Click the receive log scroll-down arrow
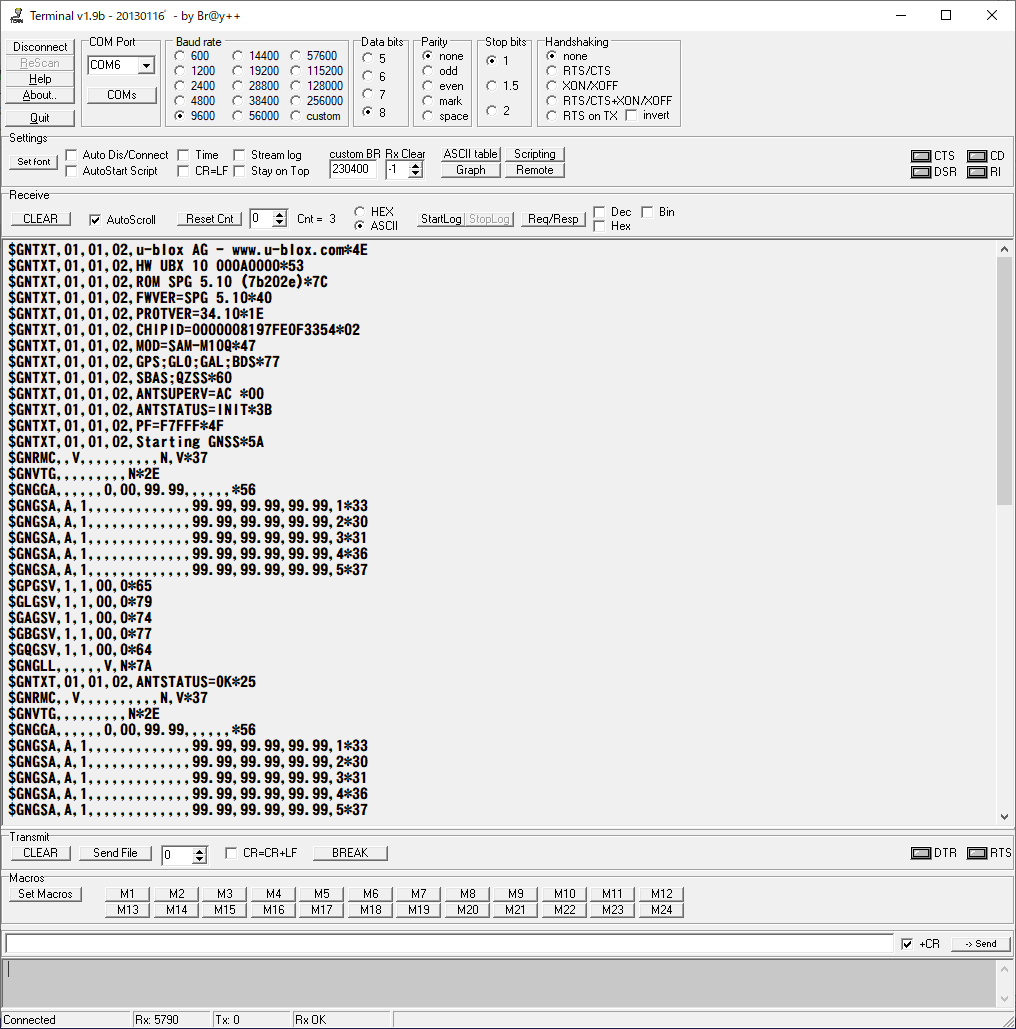This screenshot has height=1029, width=1016. (x=1004, y=817)
